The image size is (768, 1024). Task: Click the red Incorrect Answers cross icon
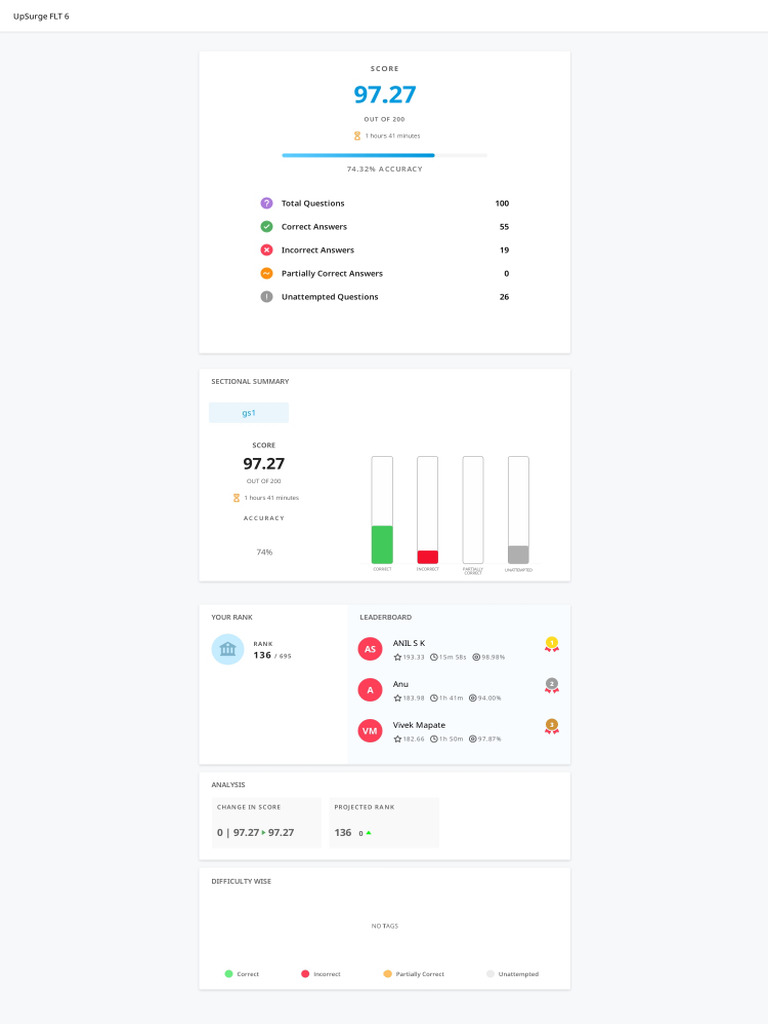tap(266, 249)
